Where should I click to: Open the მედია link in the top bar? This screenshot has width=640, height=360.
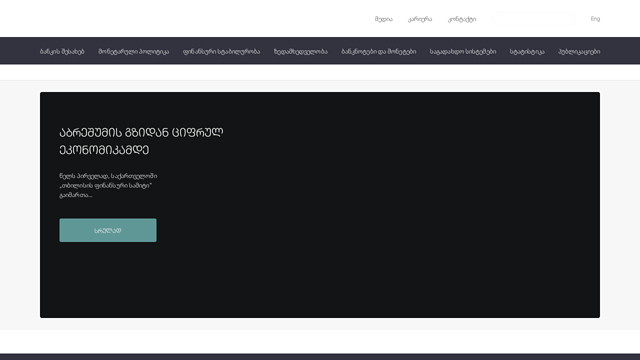(x=383, y=19)
